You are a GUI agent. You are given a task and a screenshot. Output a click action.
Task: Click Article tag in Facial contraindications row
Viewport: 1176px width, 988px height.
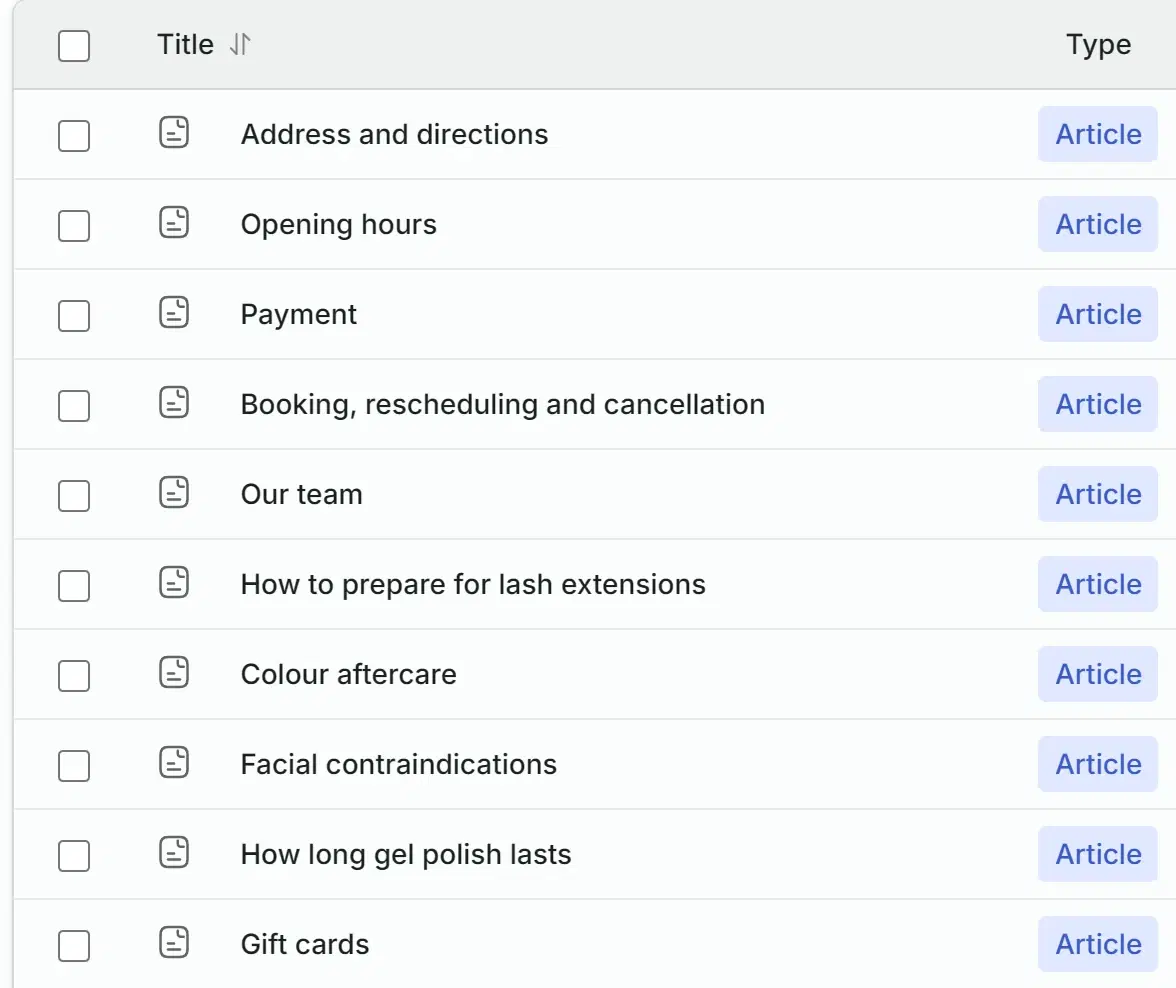click(x=1098, y=764)
